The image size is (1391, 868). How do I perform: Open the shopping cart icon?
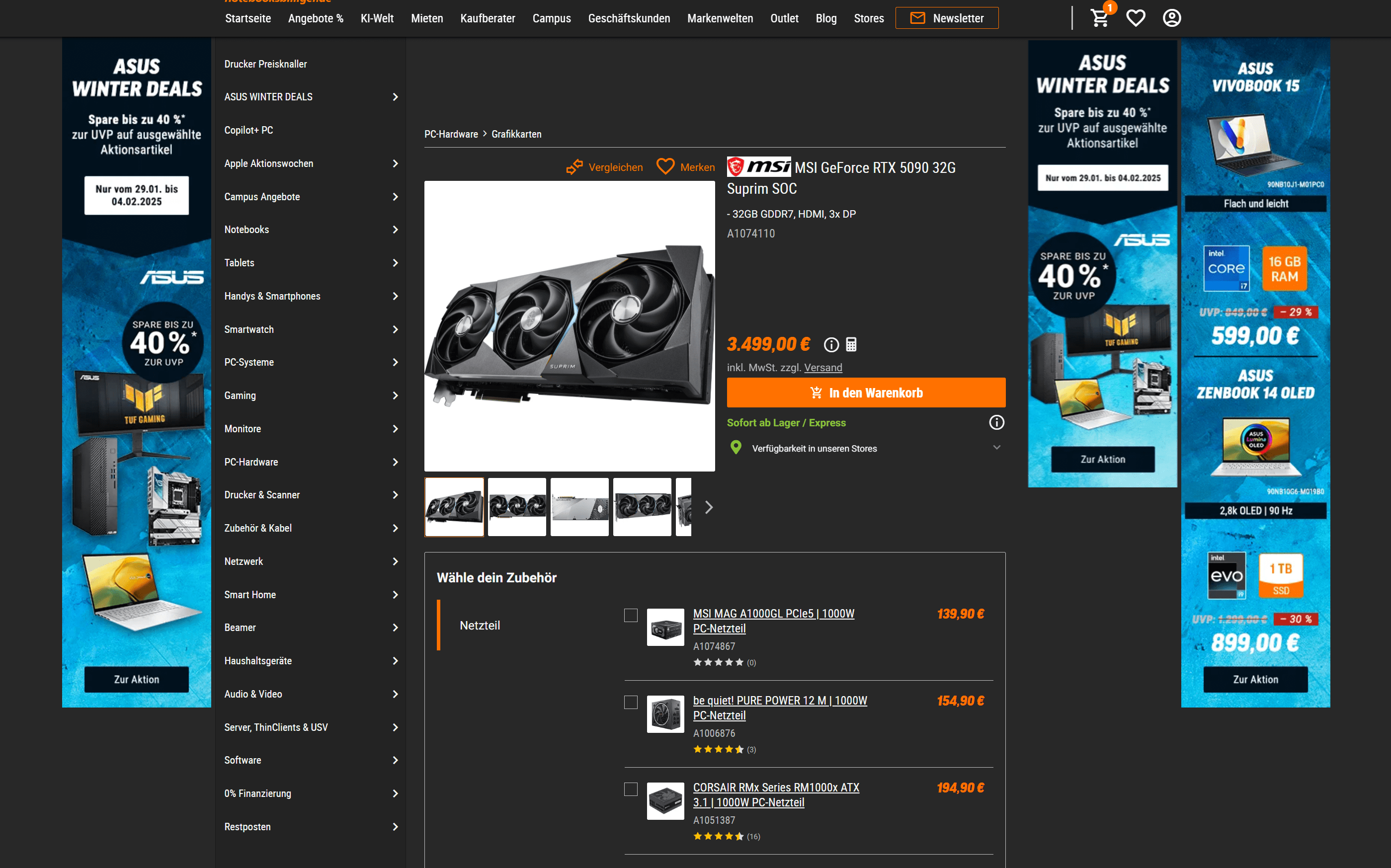1099,18
